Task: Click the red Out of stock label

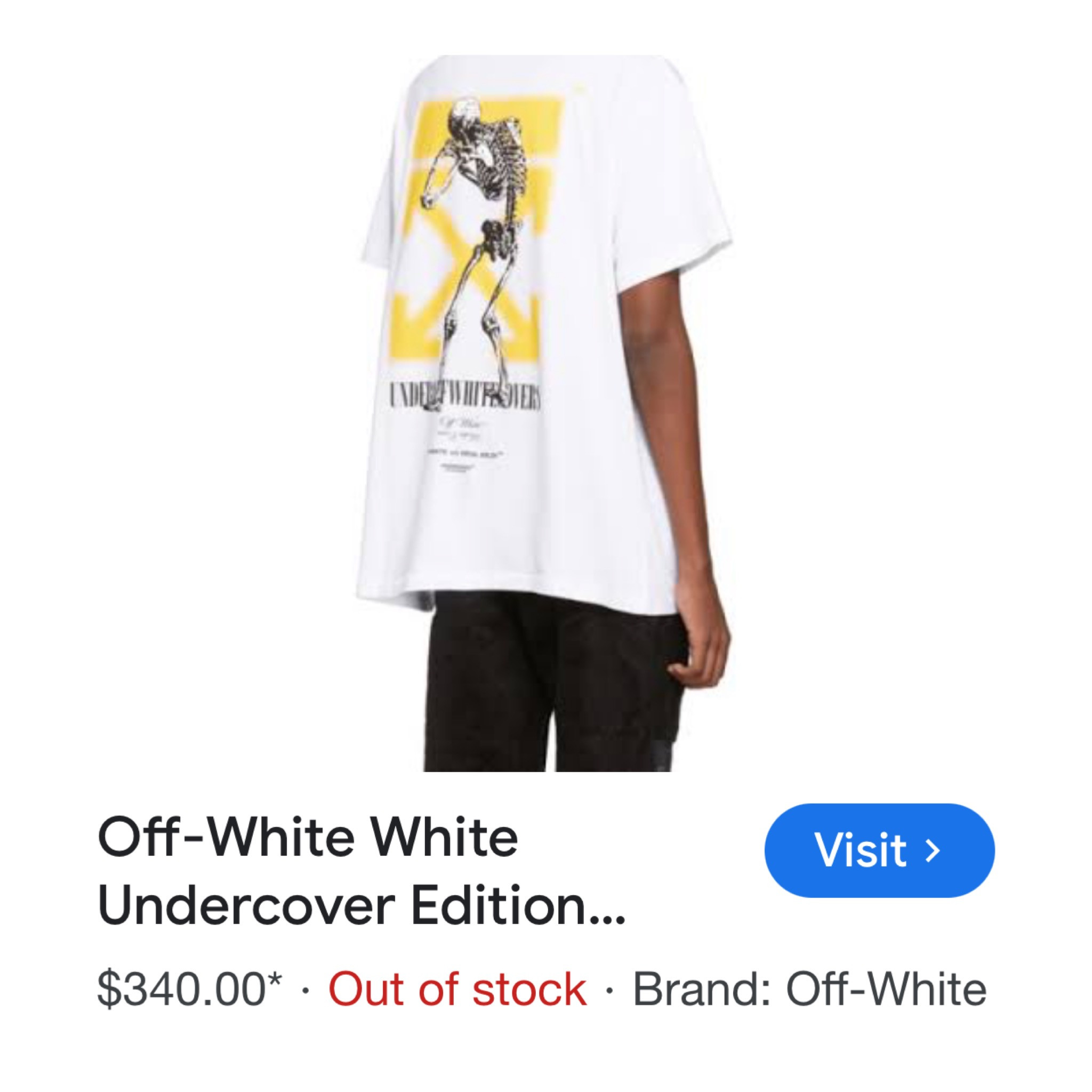Action: [x=457, y=989]
